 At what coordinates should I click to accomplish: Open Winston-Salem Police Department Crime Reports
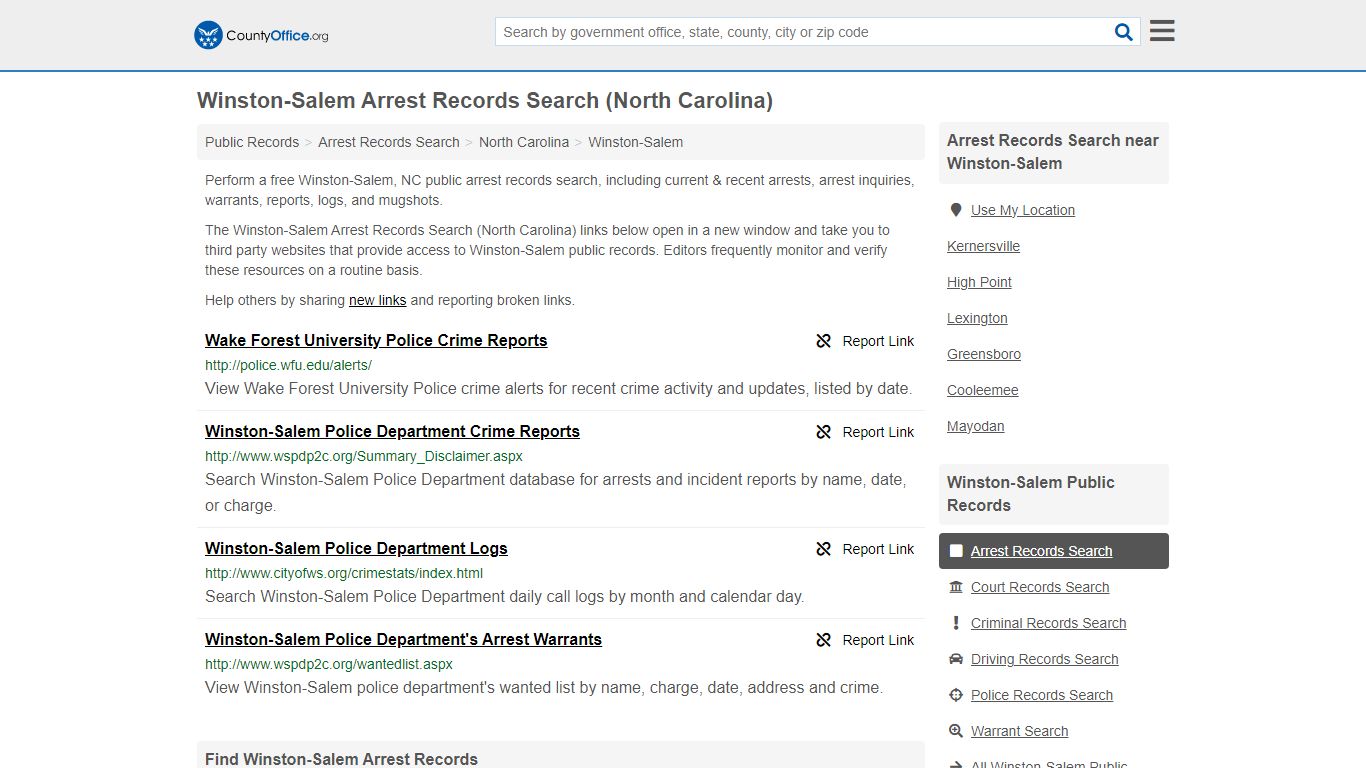(x=392, y=431)
